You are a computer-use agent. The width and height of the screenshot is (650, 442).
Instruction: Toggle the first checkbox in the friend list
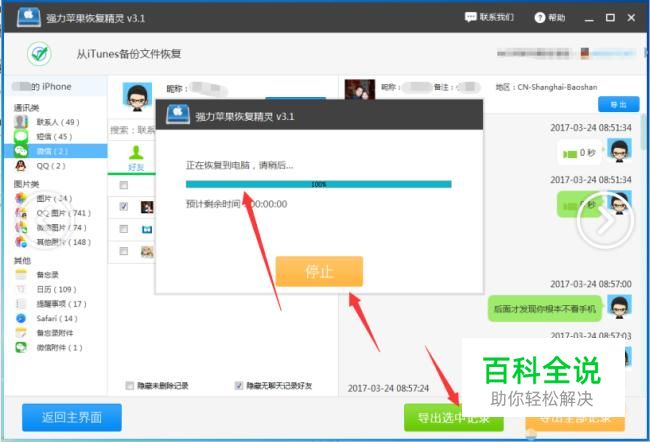(x=124, y=185)
